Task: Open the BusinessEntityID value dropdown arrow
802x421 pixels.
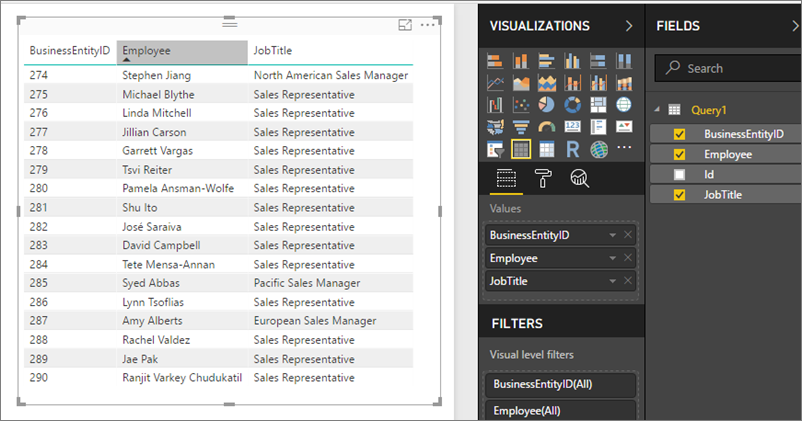Action: pyautogui.click(x=612, y=235)
